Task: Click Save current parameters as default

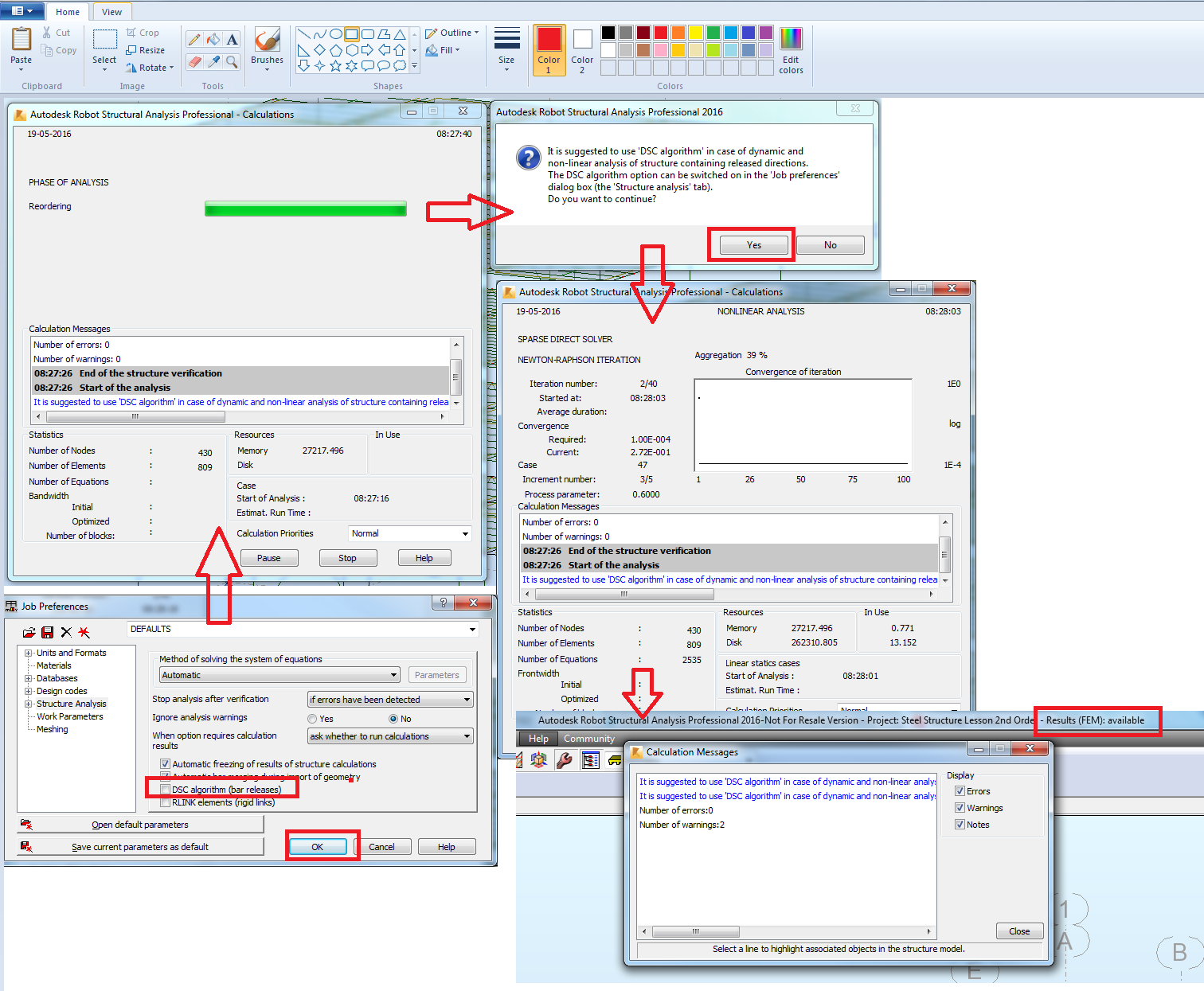Action: tap(141, 846)
